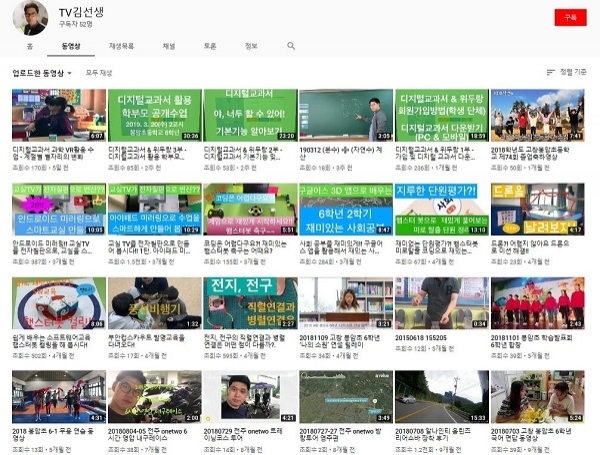
Task: Open the 정렬 기준 sort menu
Action: (x=566, y=73)
